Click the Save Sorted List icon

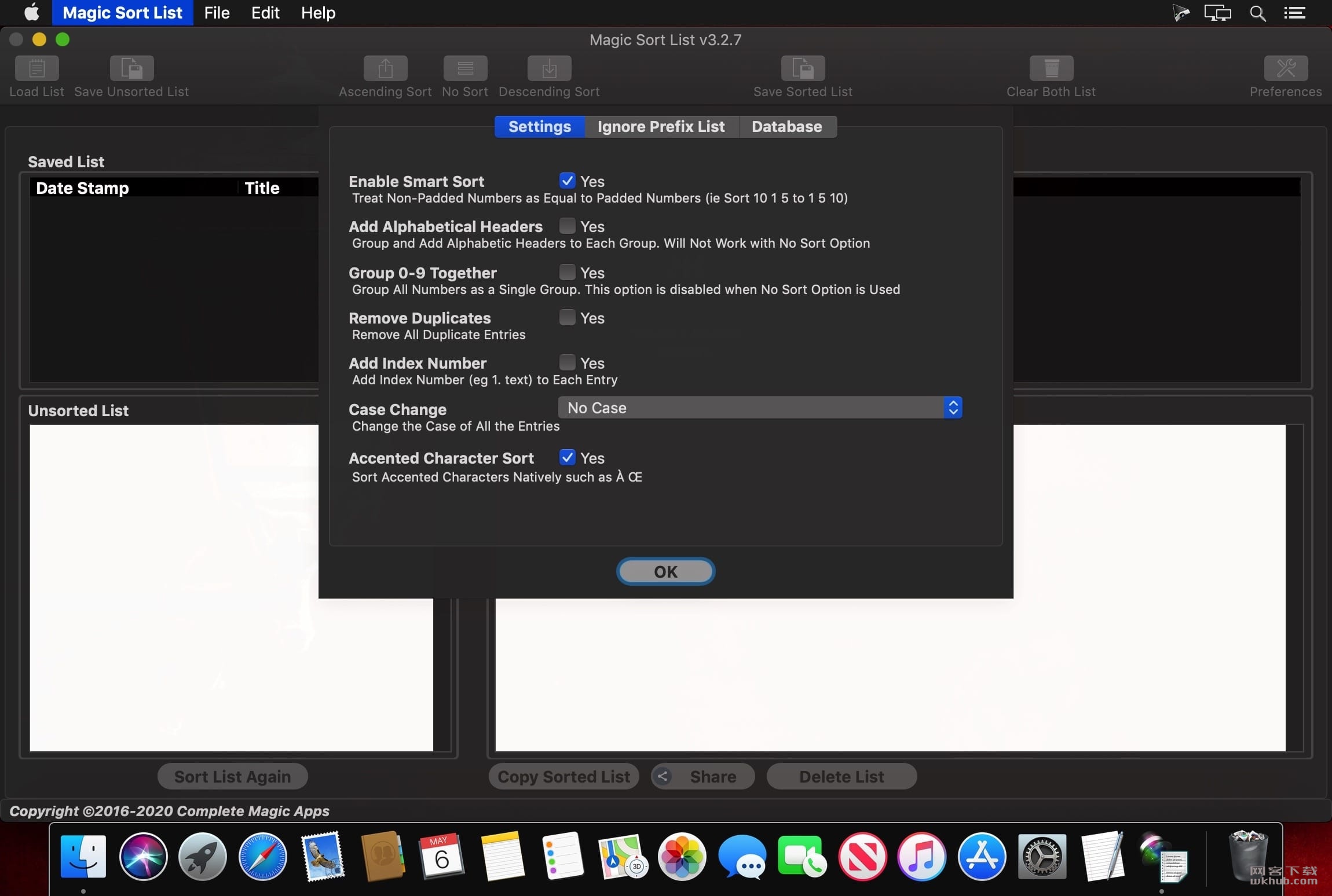803,68
